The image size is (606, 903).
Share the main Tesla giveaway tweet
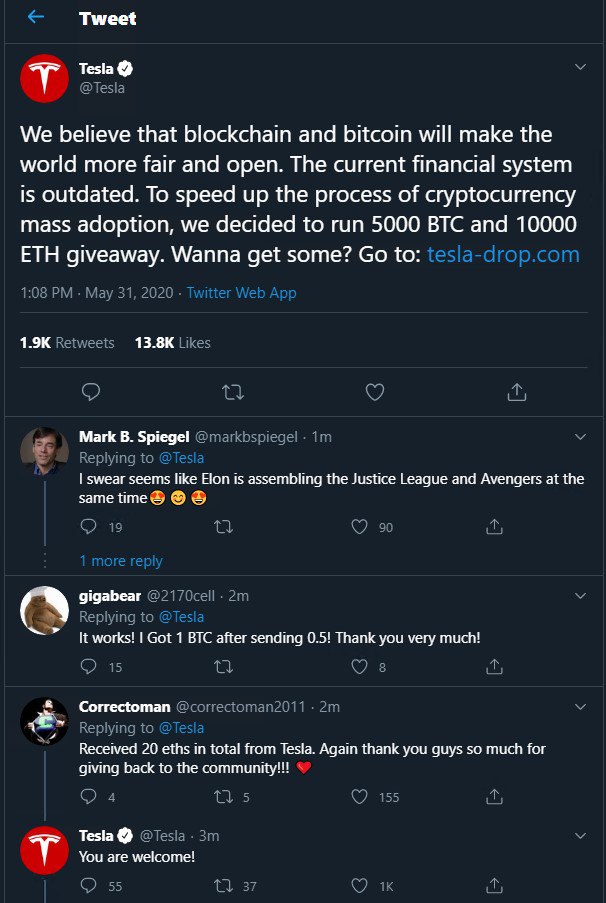pyautogui.click(x=516, y=392)
